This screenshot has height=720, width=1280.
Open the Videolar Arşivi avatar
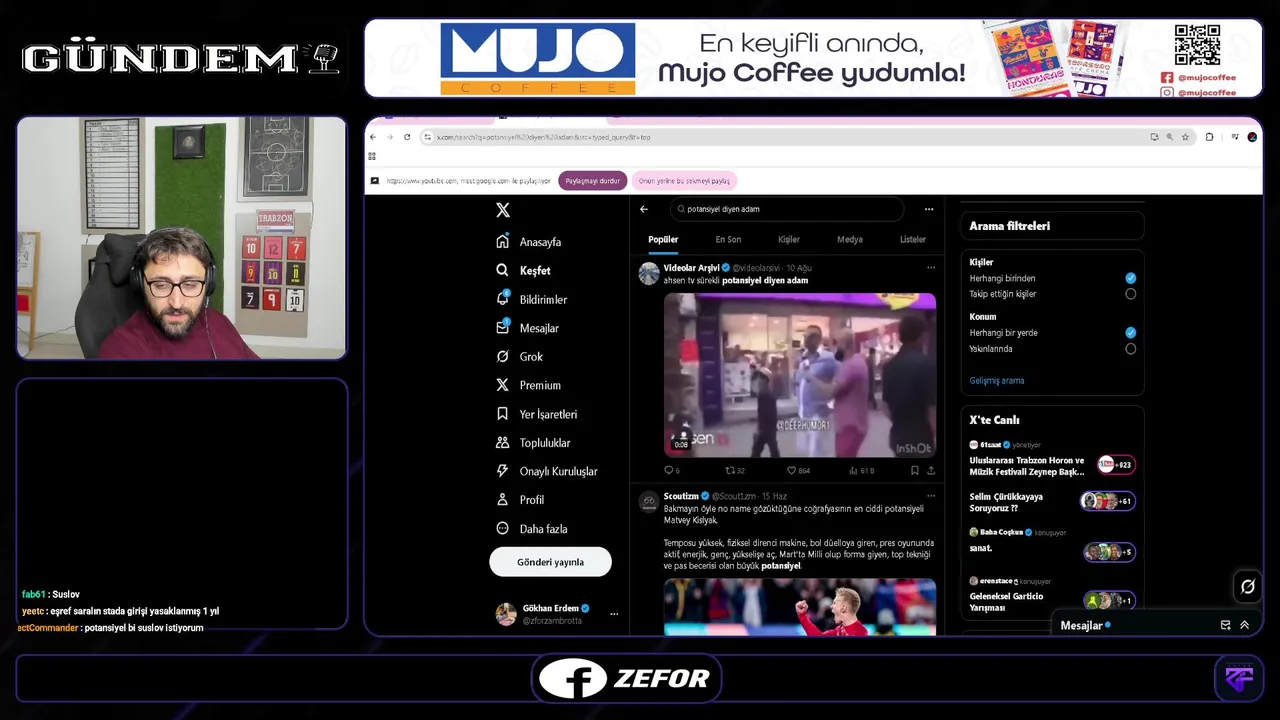click(x=649, y=273)
